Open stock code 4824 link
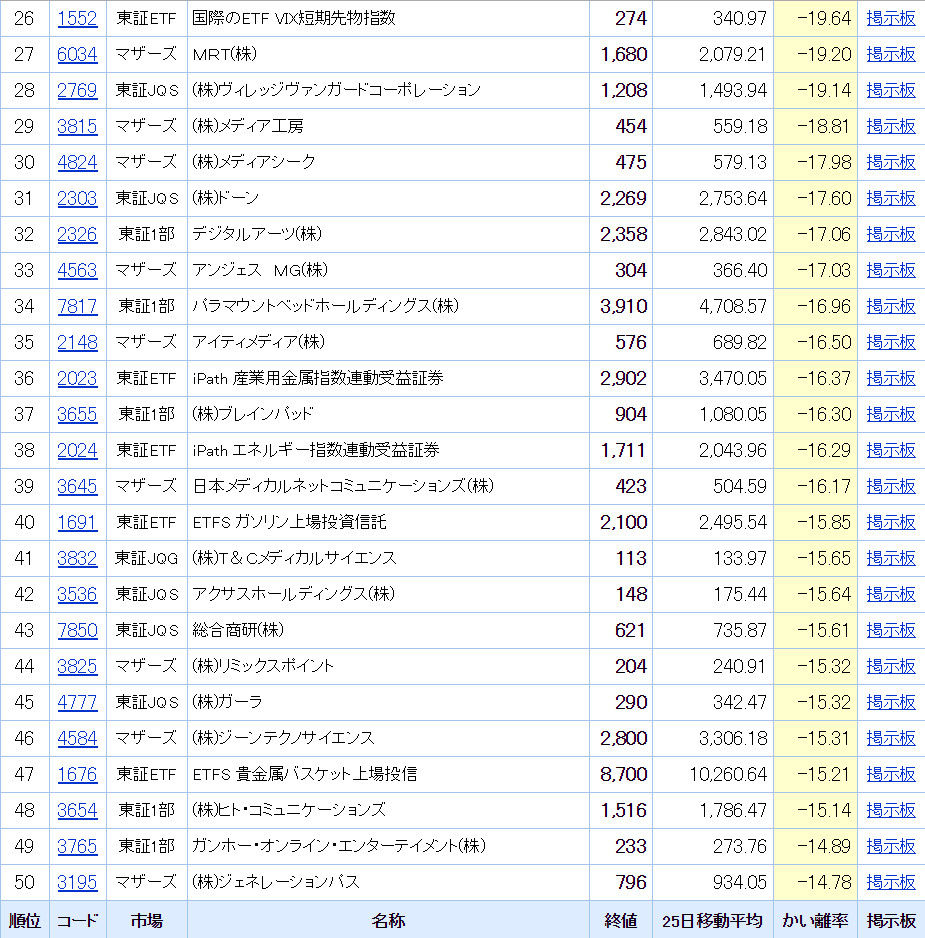Image resolution: width=925 pixels, height=938 pixels. [x=77, y=162]
